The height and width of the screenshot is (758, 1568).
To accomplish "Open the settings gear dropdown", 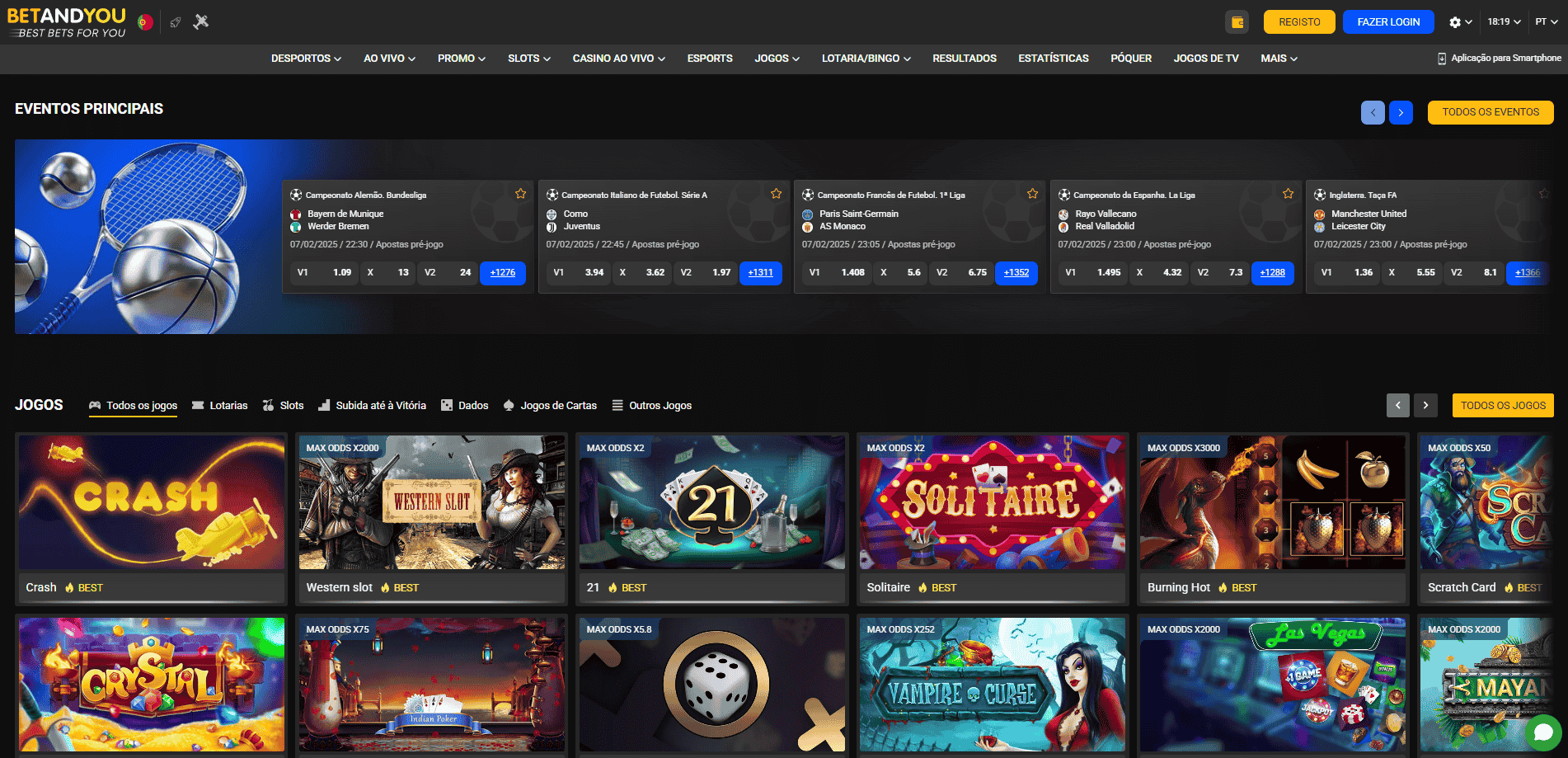I will (1457, 21).
